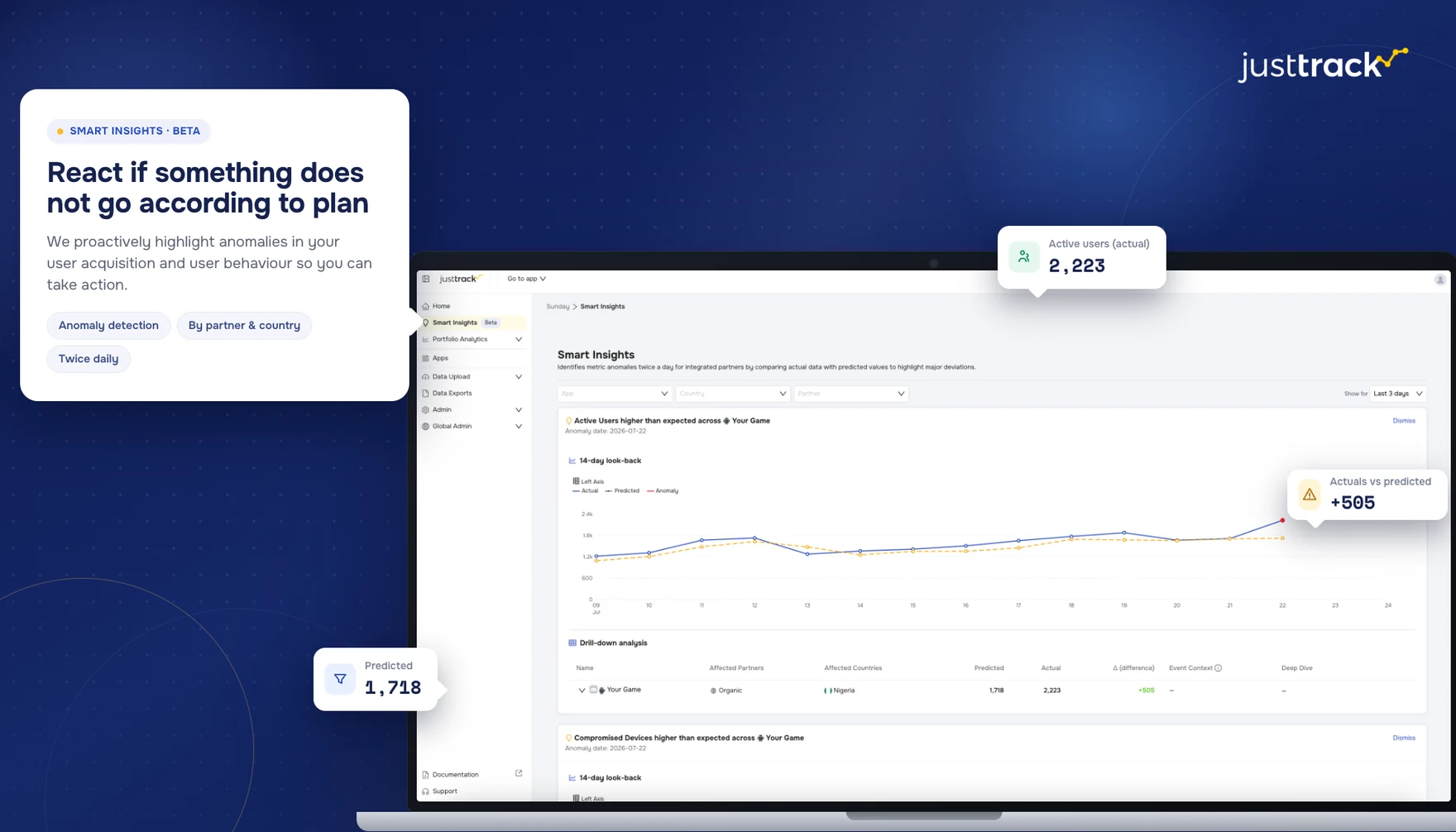Open the Go to app dropdown
Viewport: 1456px width, 832px height.
(526, 279)
